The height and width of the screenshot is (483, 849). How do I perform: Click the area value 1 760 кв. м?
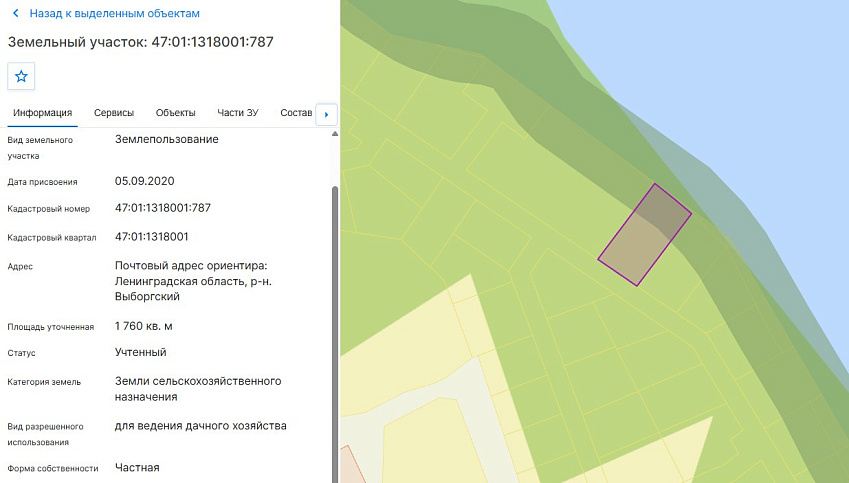click(x=143, y=326)
